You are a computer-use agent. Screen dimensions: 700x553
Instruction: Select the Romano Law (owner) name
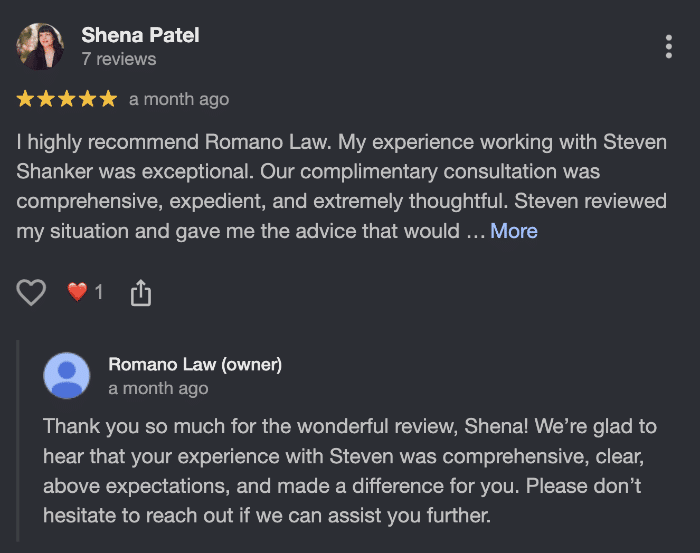point(195,364)
